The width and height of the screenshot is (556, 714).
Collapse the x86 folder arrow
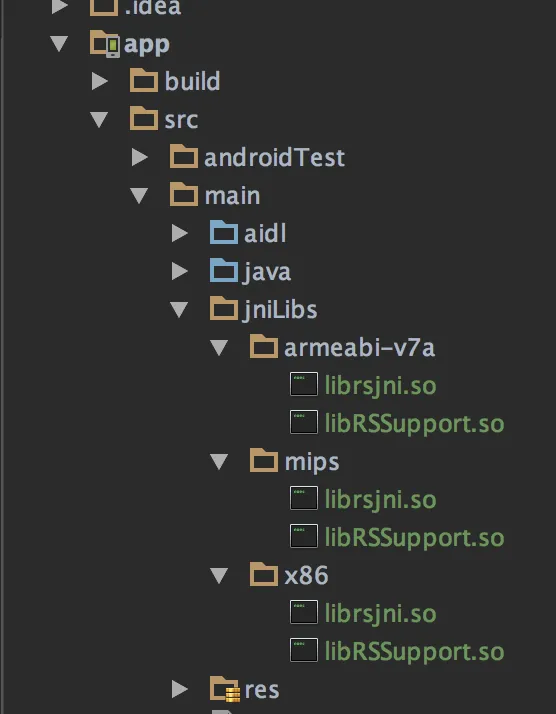219,576
